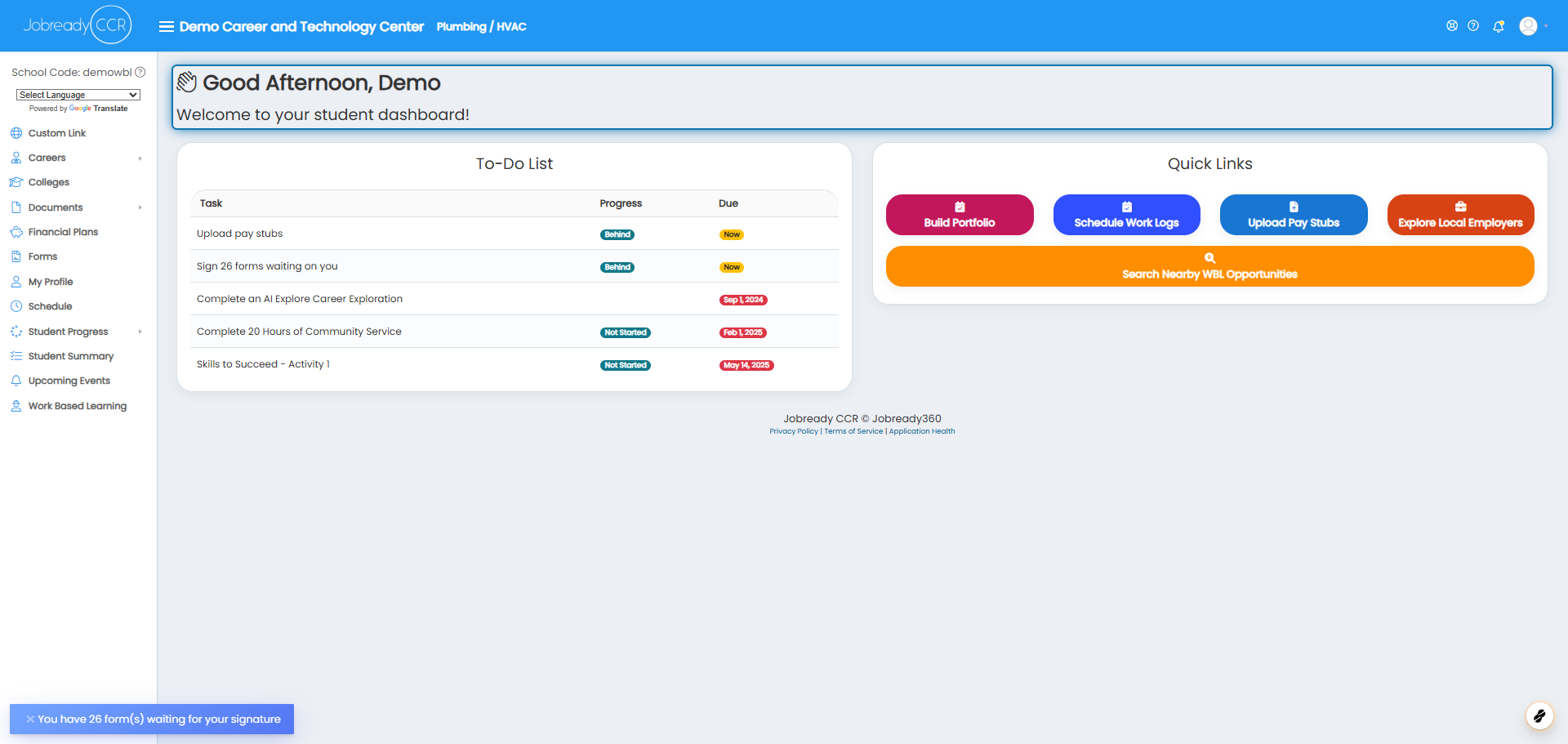The width and height of the screenshot is (1568, 744).
Task: Click the Progress column header
Action: 621,203
